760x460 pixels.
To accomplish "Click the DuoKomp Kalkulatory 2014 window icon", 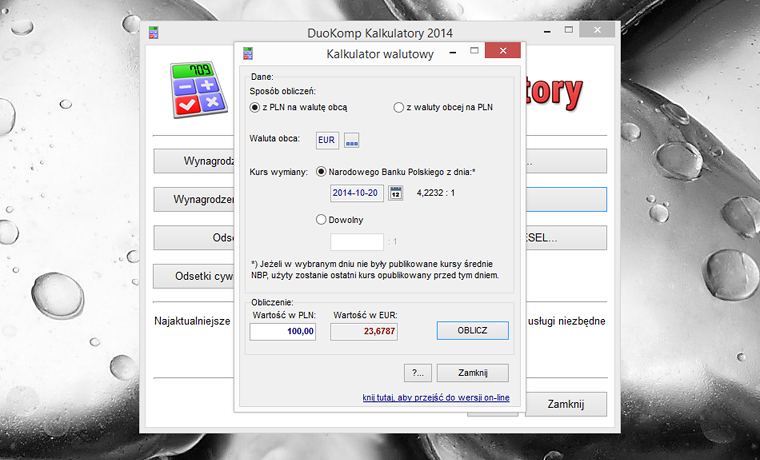I will pyautogui.click(x=154, y=33).
